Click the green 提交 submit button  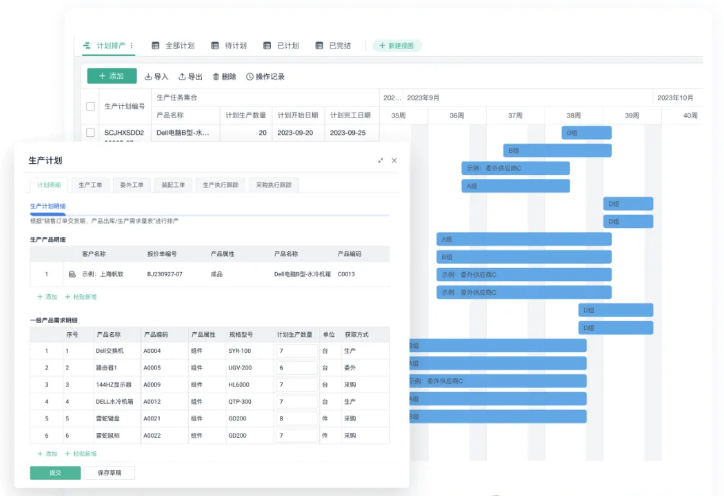(55, 473)
